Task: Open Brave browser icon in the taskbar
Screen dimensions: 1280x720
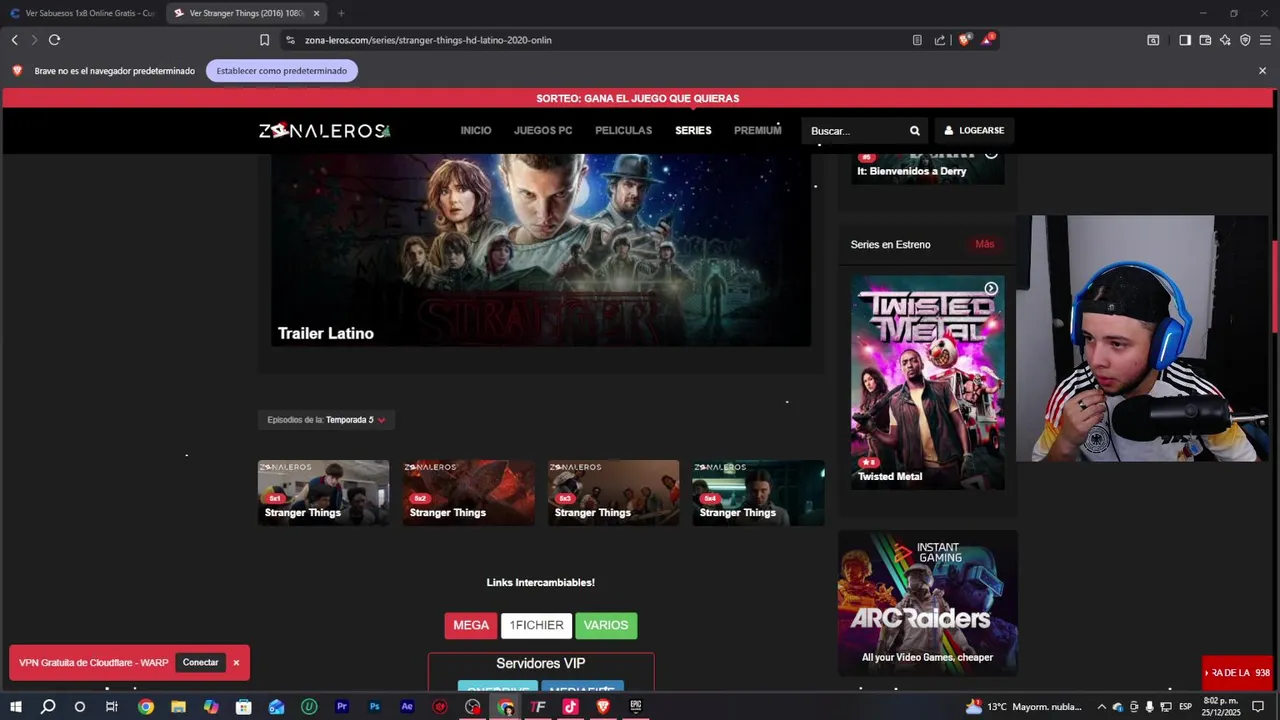Action: [603, 707]
